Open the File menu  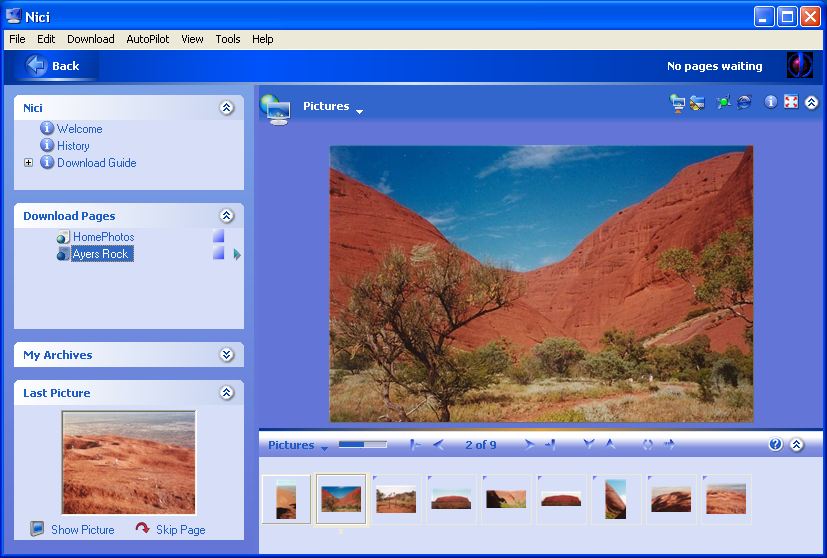pos(17,39)
